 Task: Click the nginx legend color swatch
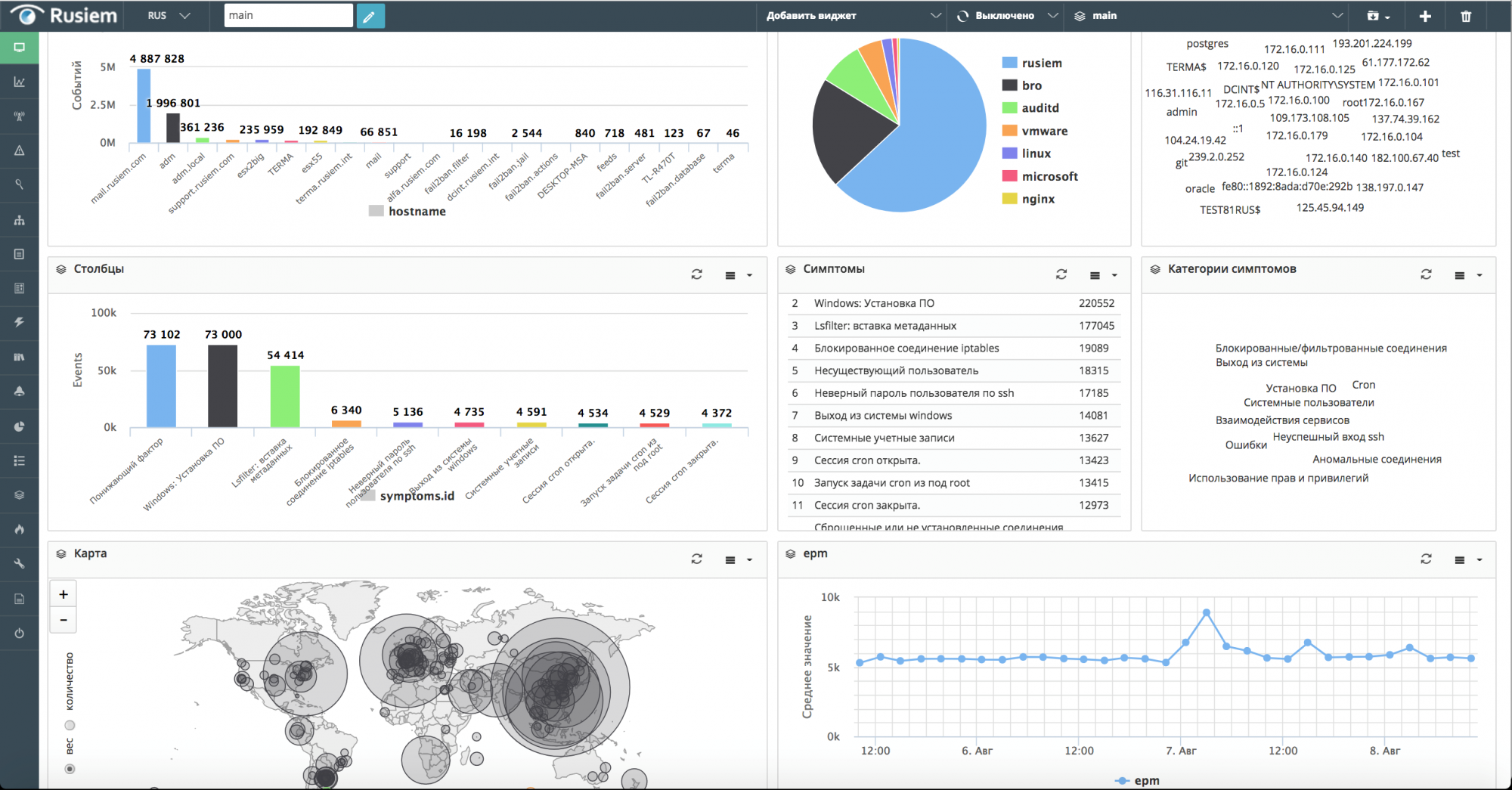(x=1009, y=199)
